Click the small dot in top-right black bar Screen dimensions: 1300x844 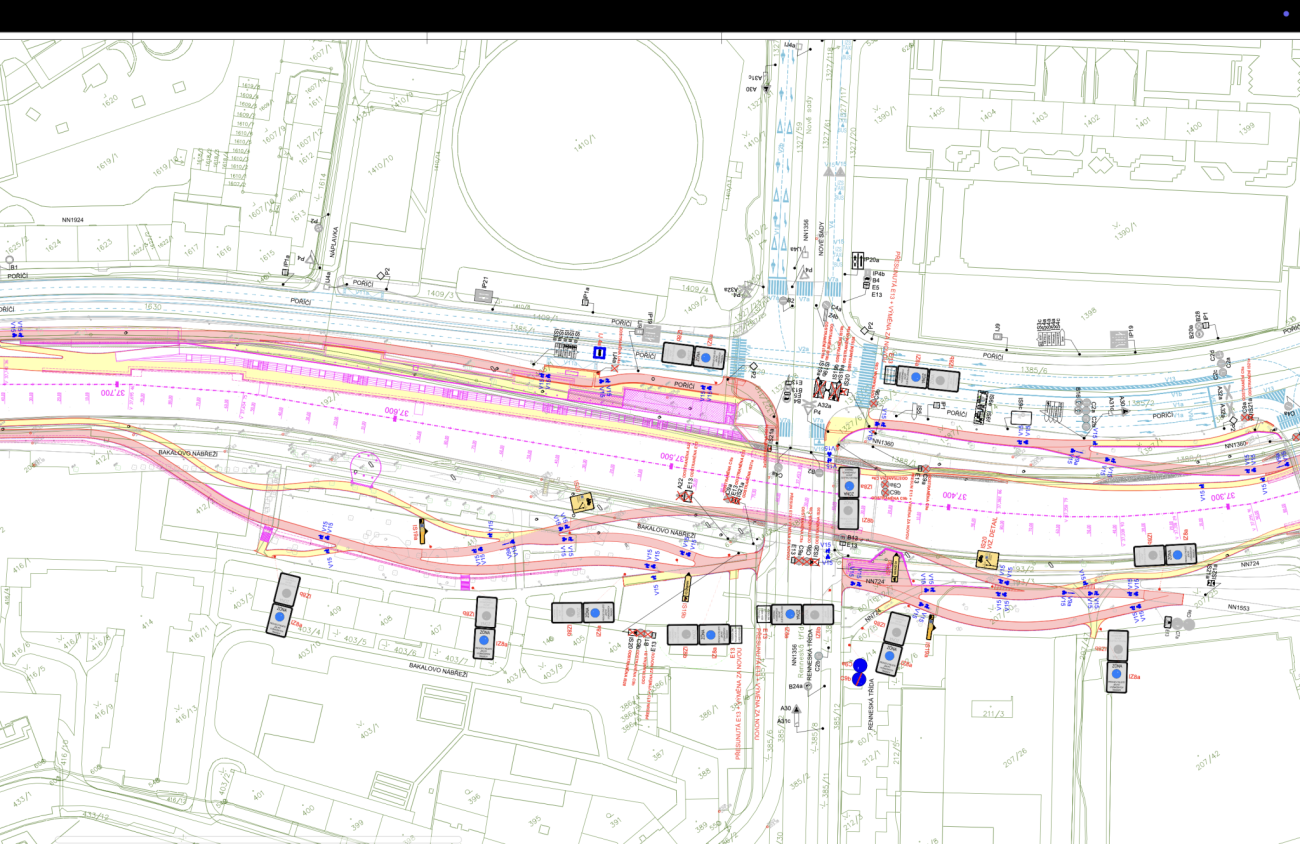point(1286,14)
